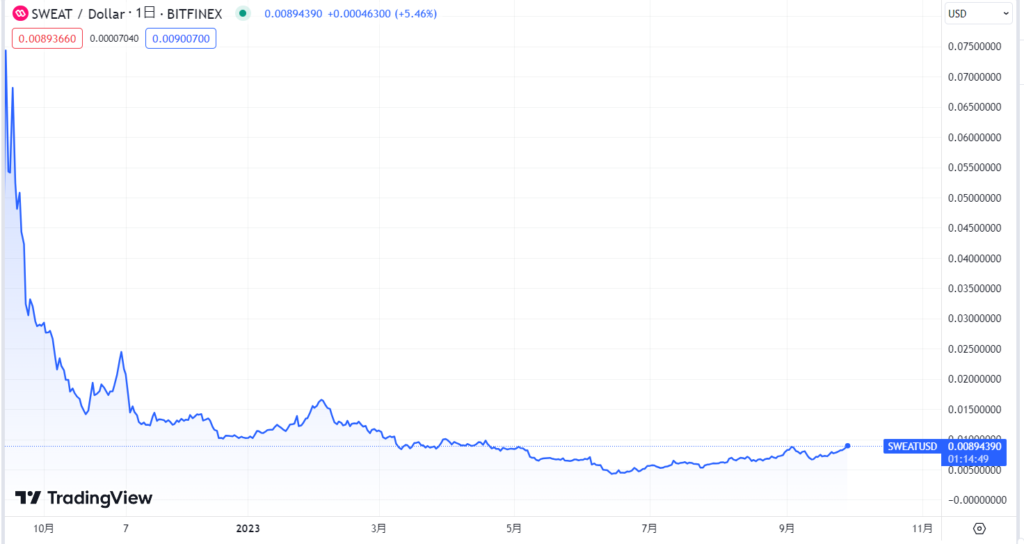Click the green market status dot
This screenshot has height=544, width=1024.
242,14
